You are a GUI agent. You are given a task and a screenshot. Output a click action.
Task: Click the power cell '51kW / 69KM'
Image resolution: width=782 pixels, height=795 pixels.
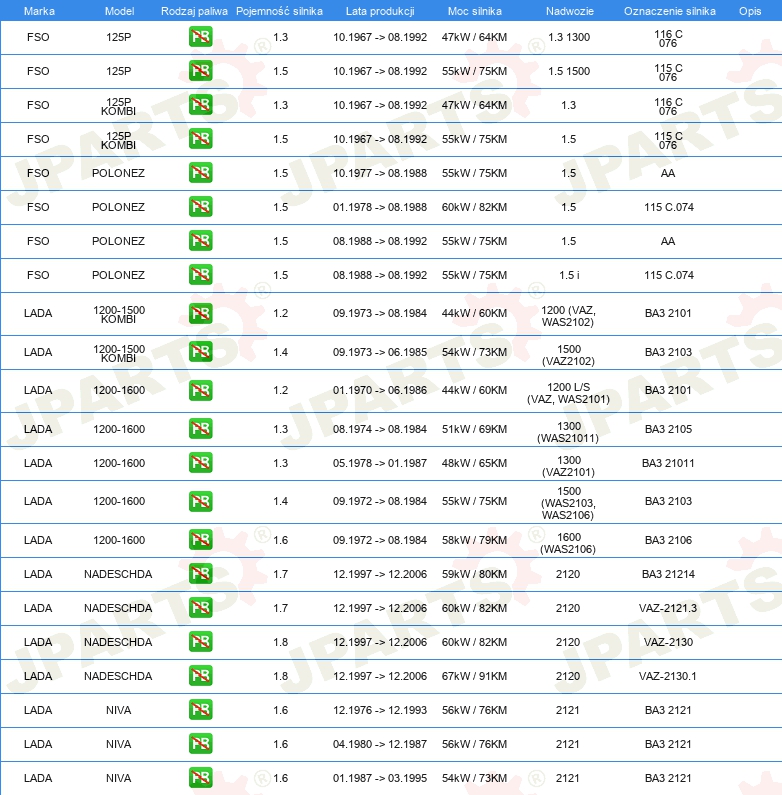click(474, 429)
